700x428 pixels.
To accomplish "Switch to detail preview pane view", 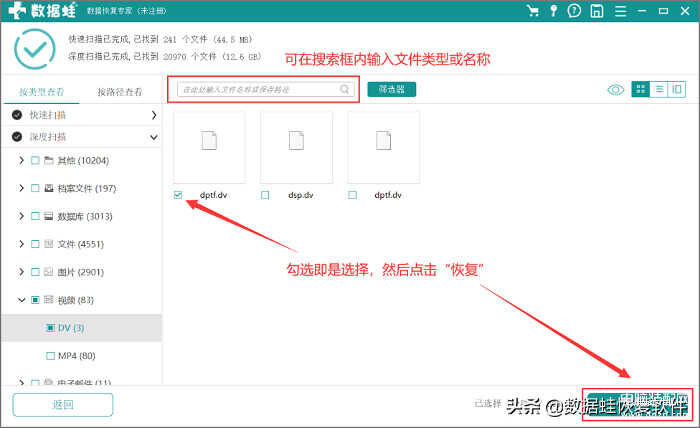I will click(x=677, y=89).
